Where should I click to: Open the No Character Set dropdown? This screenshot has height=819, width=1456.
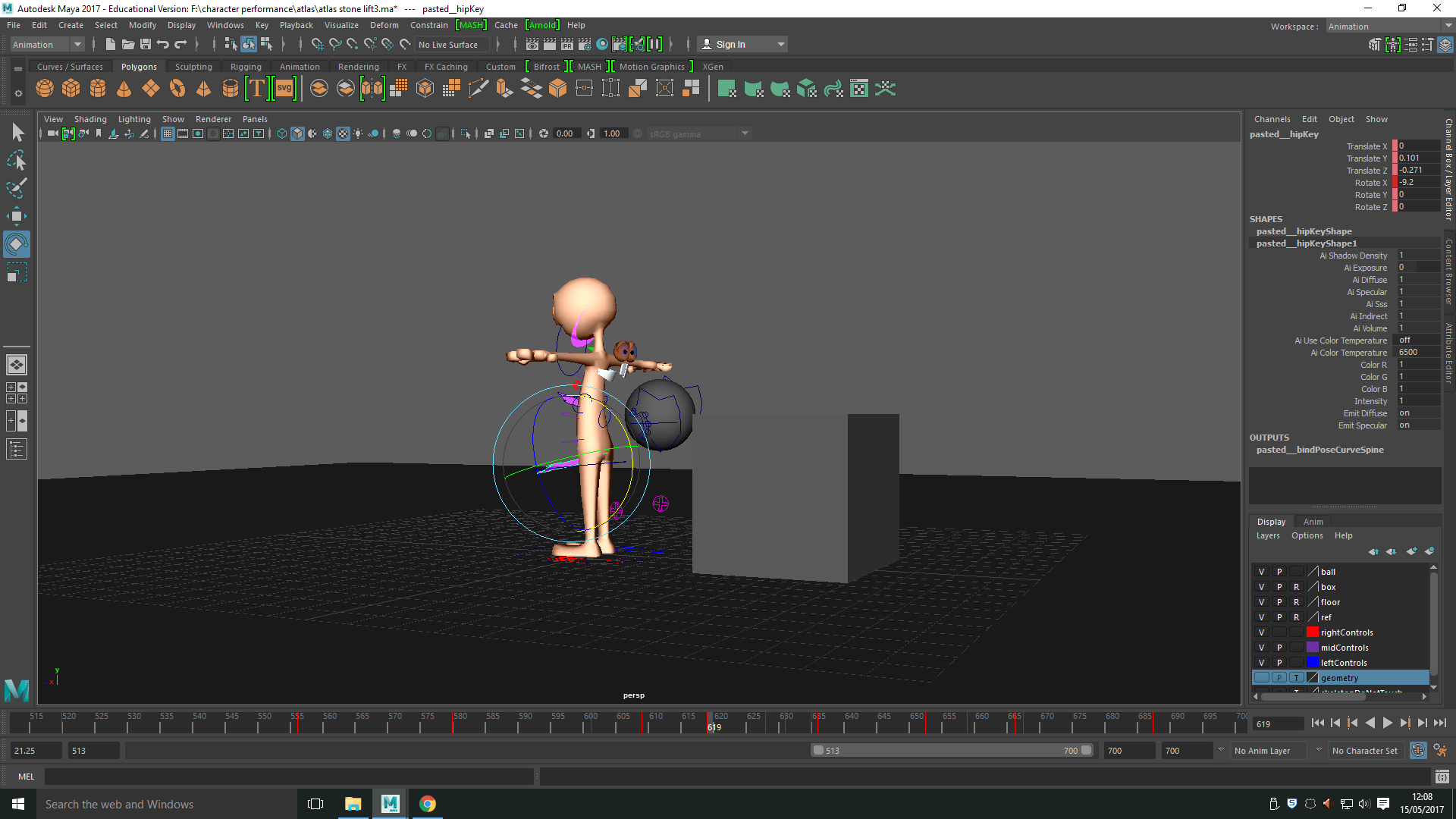pos(1365,750)
